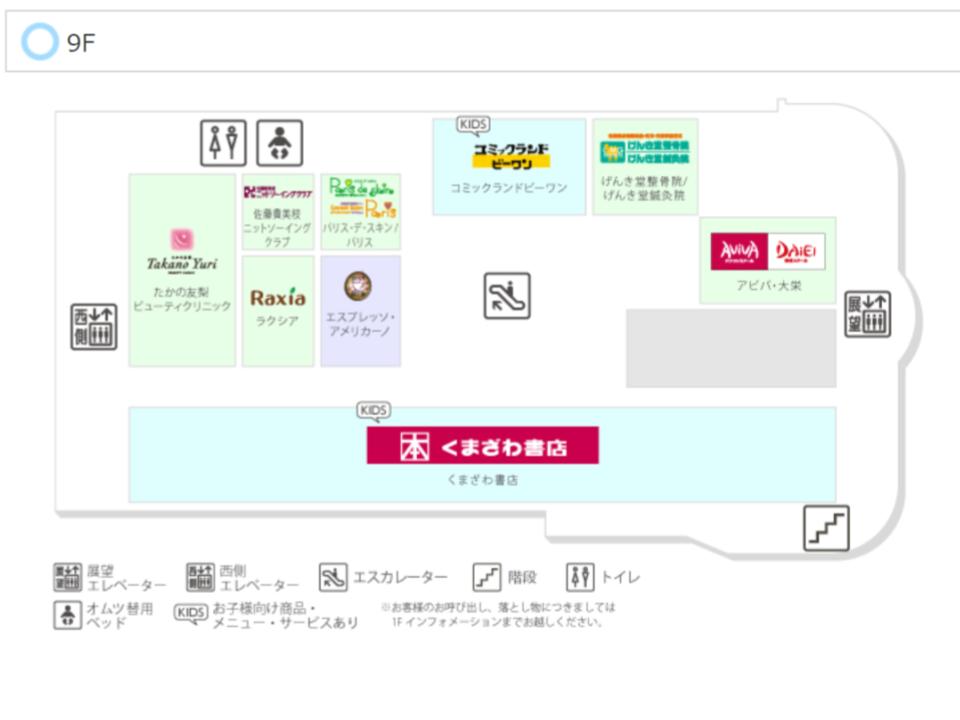This screenshot has height=720, width=960.
Task: Click the legend オムツ替用ベッド text
Action: click(x=120, y=615)
